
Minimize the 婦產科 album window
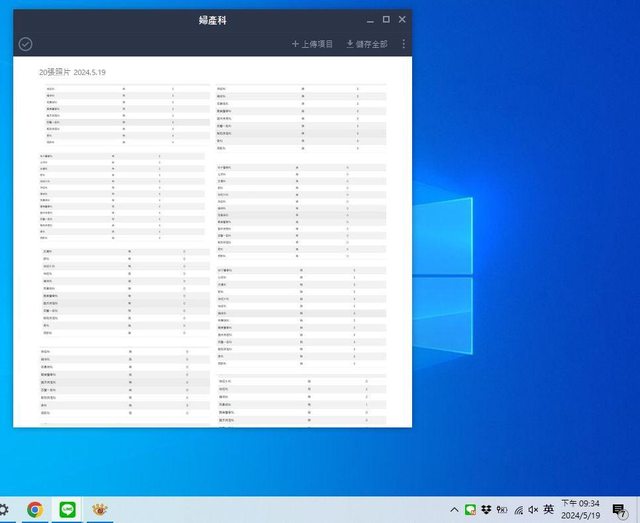[x=369, y=19]
